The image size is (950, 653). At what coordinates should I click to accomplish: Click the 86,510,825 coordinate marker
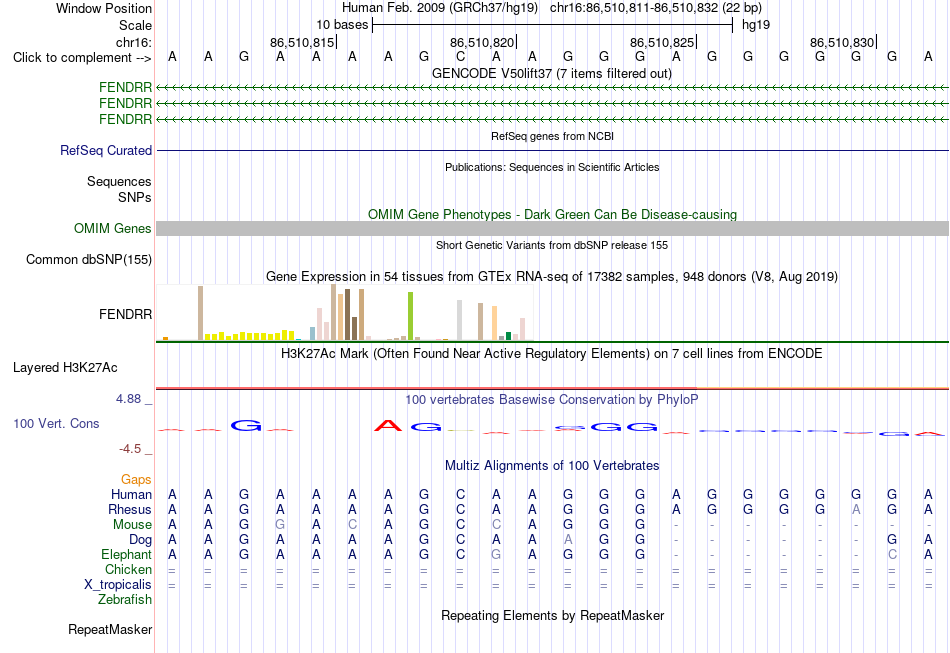click(662, 42)
